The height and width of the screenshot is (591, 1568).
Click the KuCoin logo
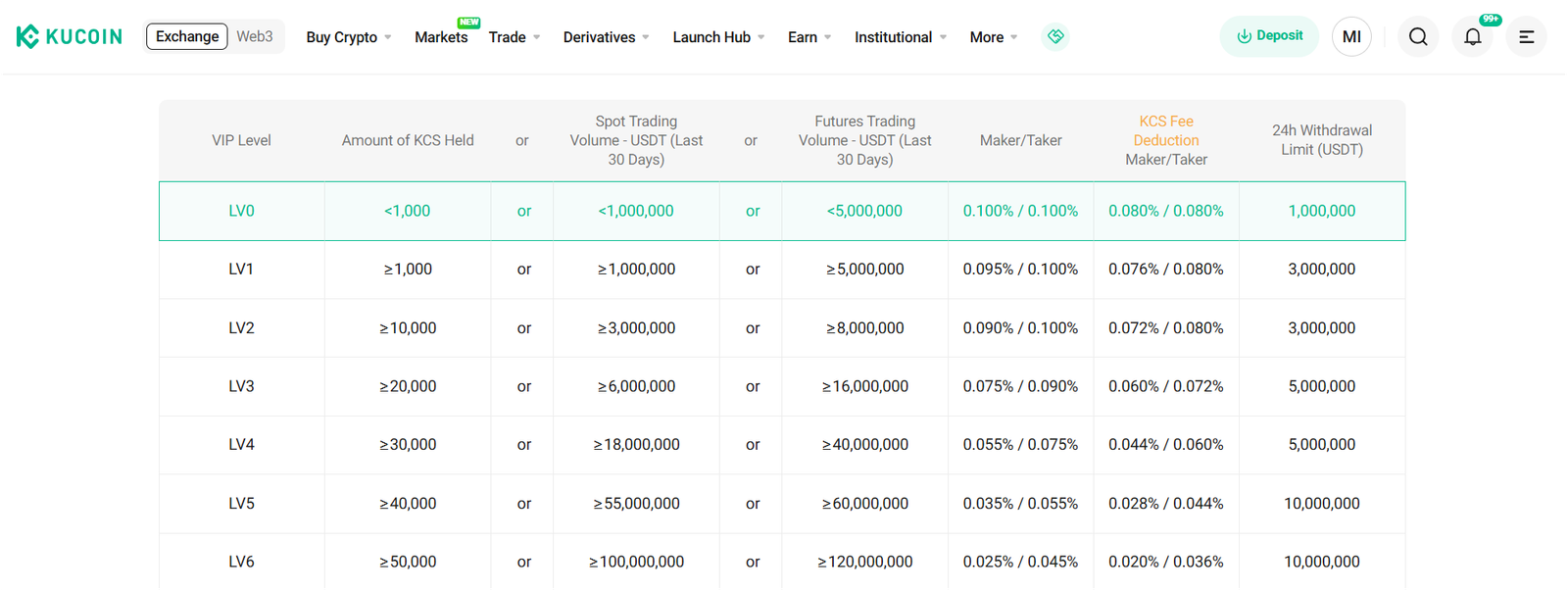[x=70, y=36]
